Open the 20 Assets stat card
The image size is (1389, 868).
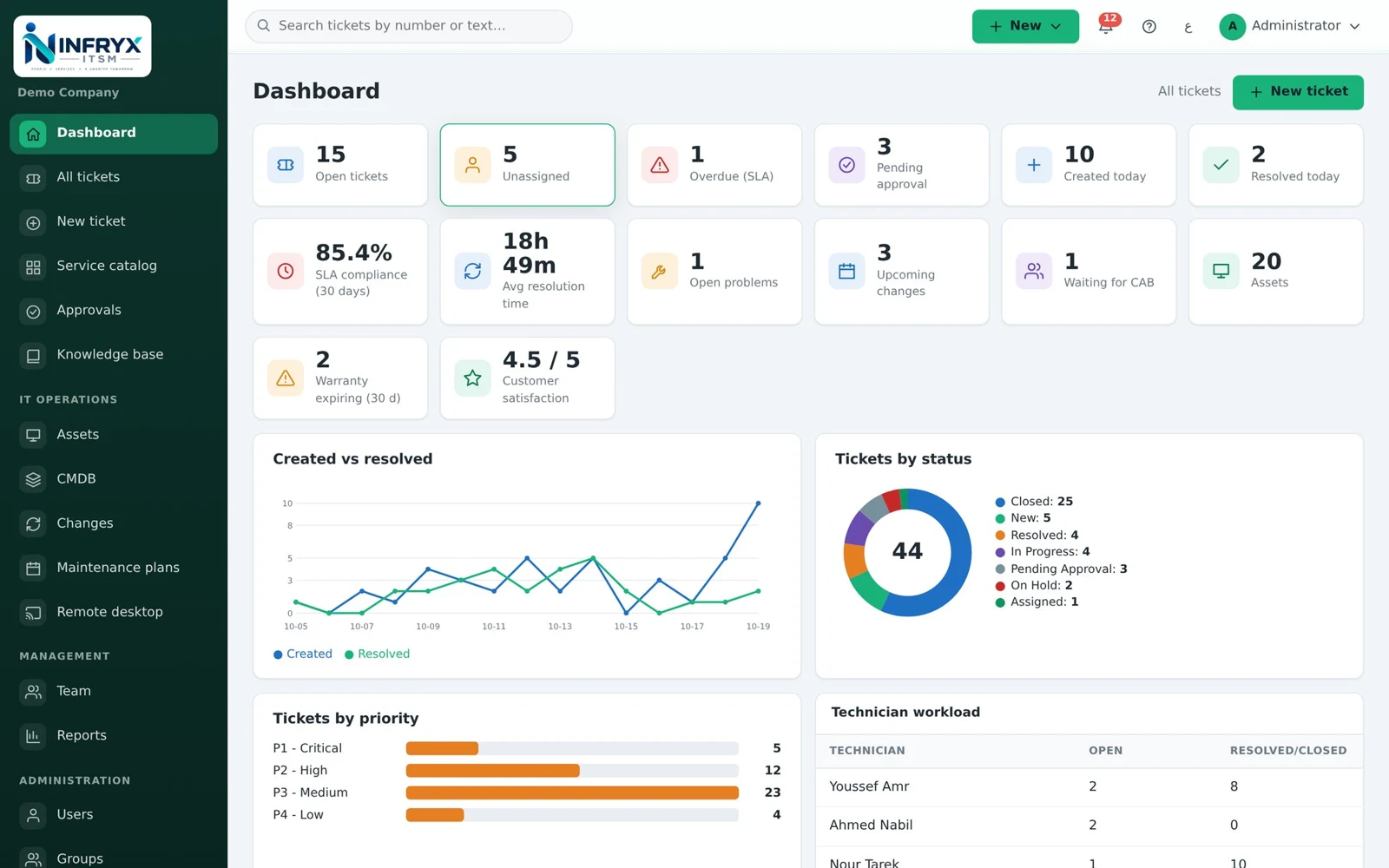(x=1275, y=272)
